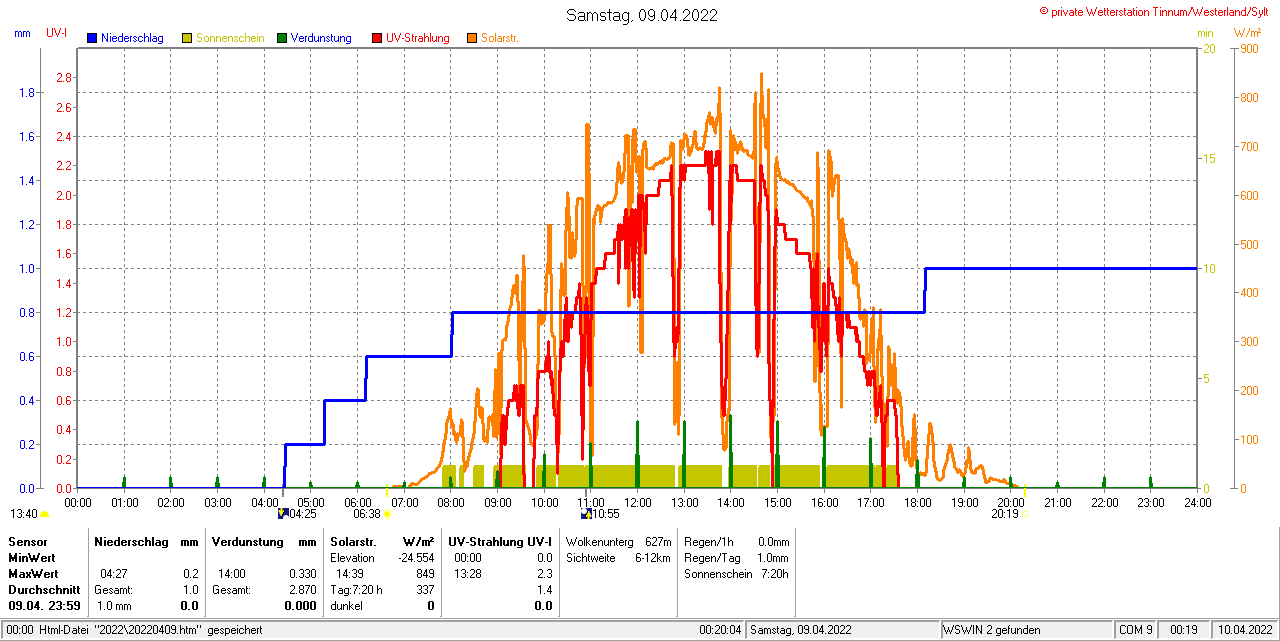1280x641 pixels.
Task: Click the Sensor header in data table
Action: pyautogui.click(x=27, y=541)
